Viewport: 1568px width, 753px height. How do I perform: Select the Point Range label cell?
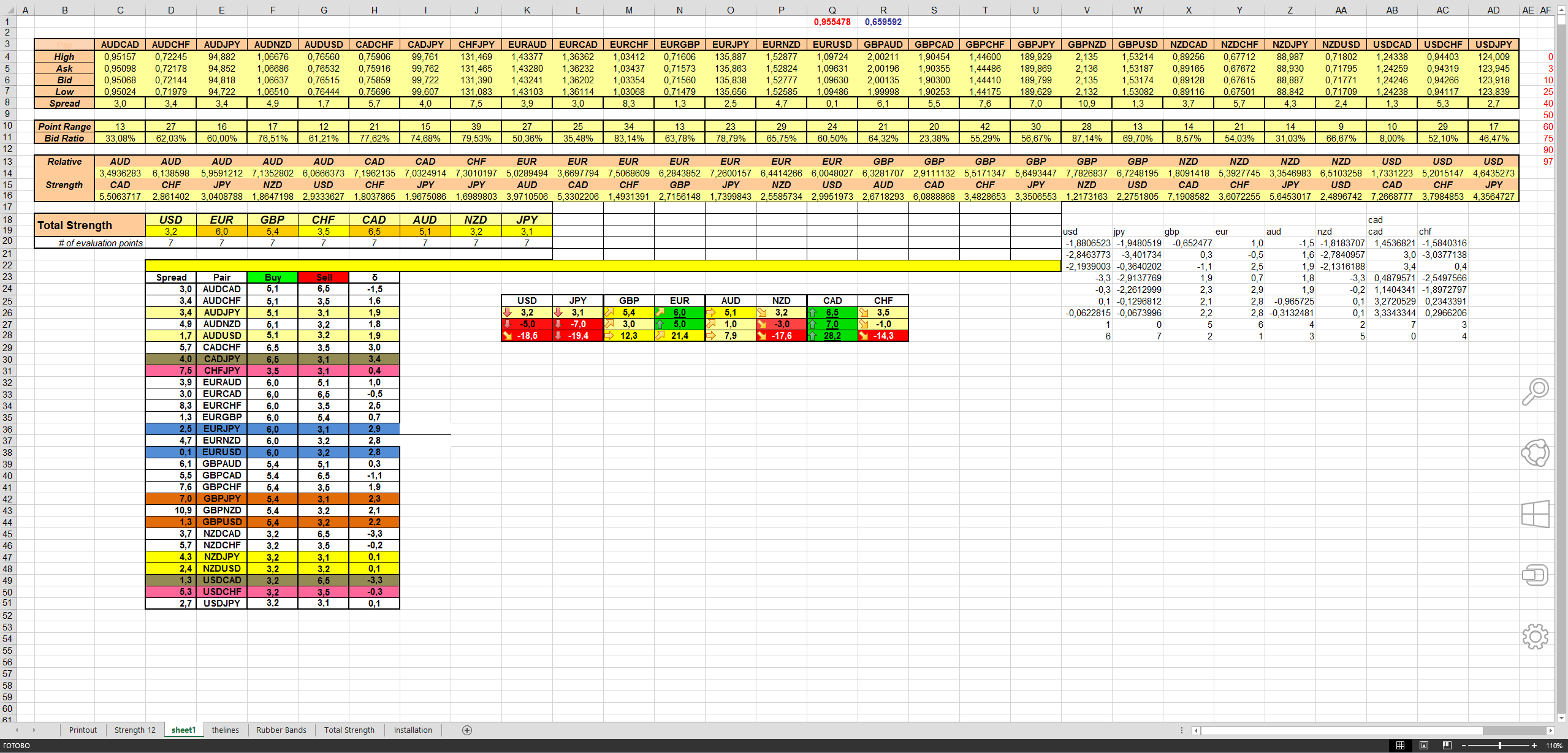point(64,126)
